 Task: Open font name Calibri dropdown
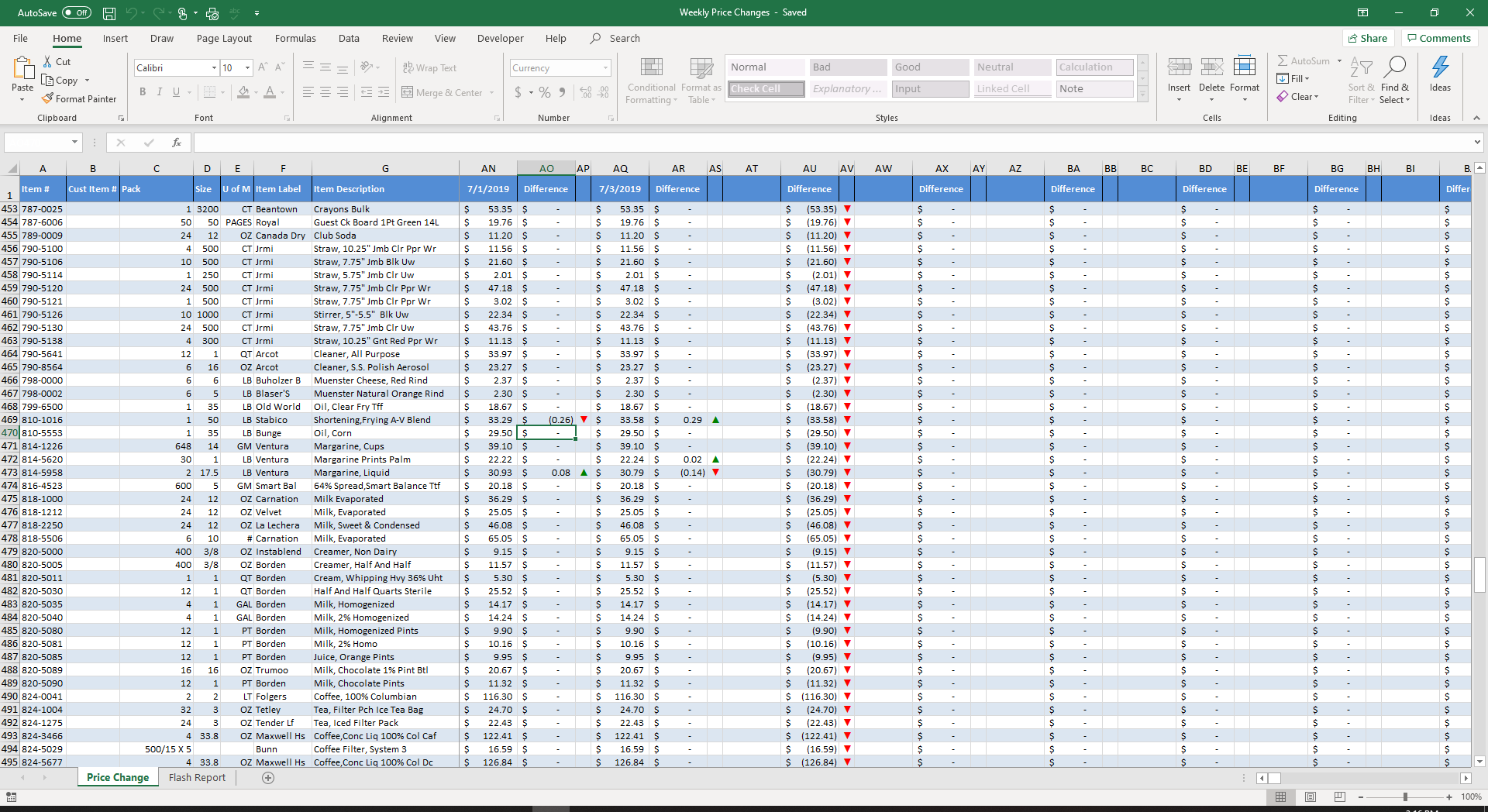click(x=214, y=68)
